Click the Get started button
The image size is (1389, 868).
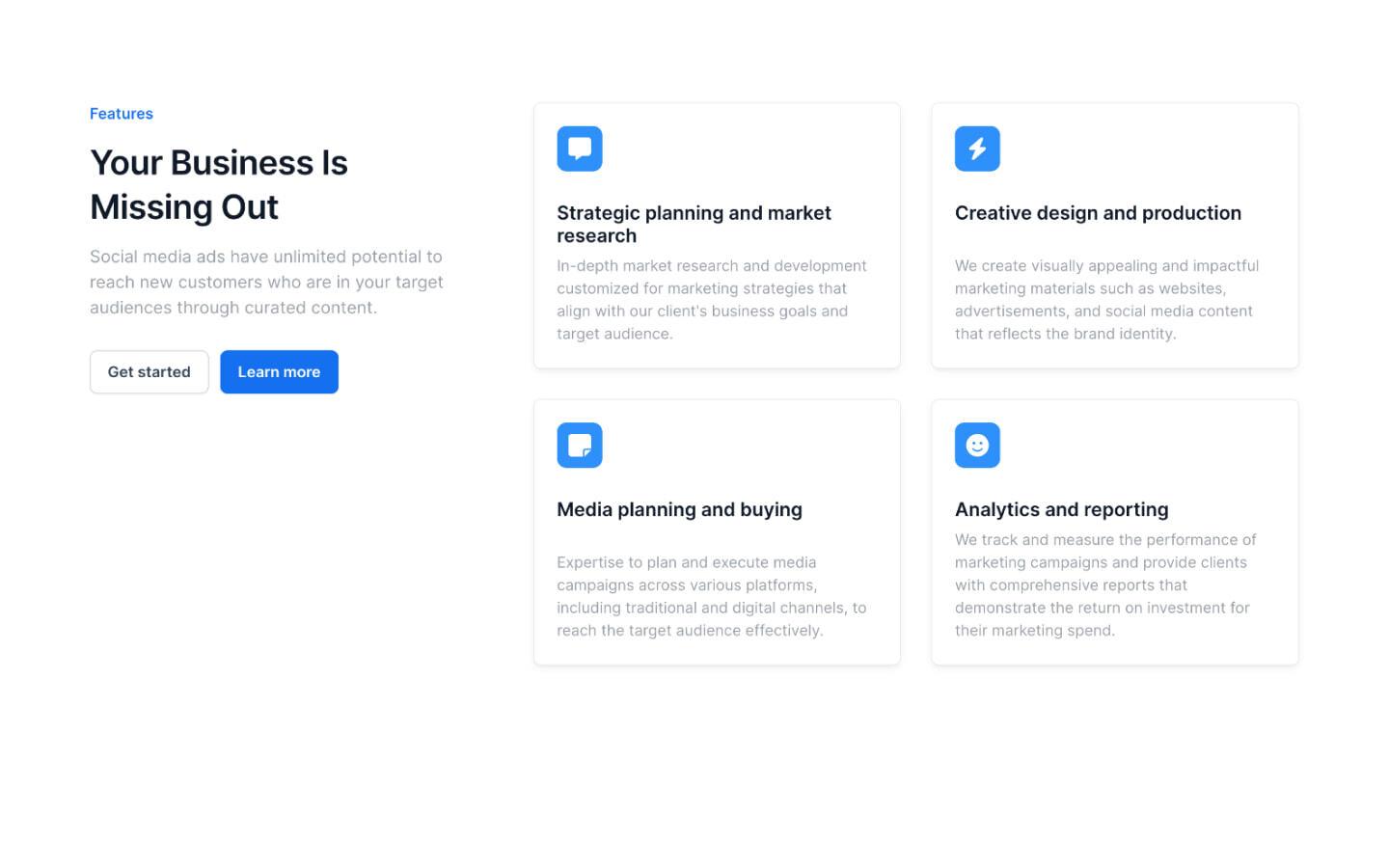click(149, 371)
